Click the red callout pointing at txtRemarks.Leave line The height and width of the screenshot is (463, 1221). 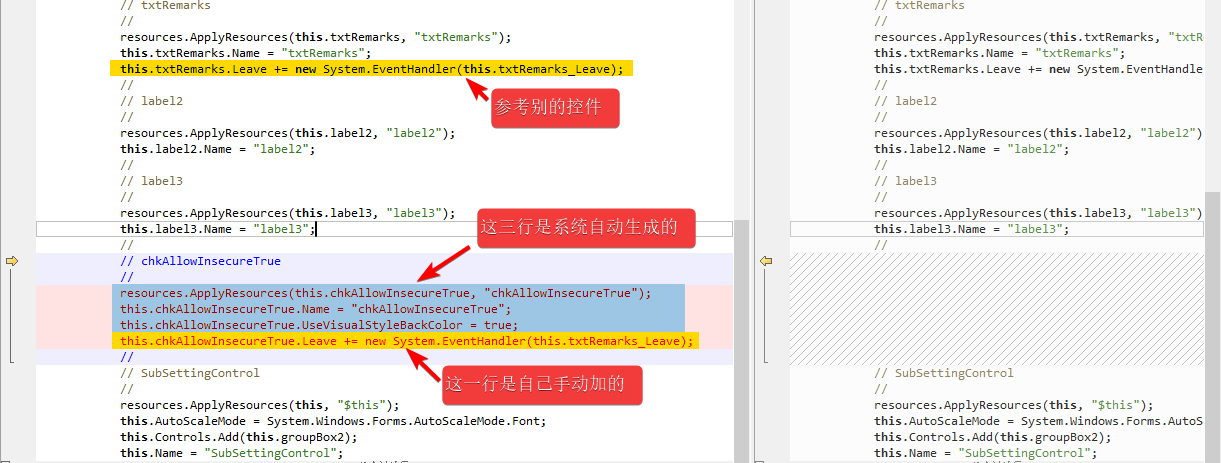point(555,108)
